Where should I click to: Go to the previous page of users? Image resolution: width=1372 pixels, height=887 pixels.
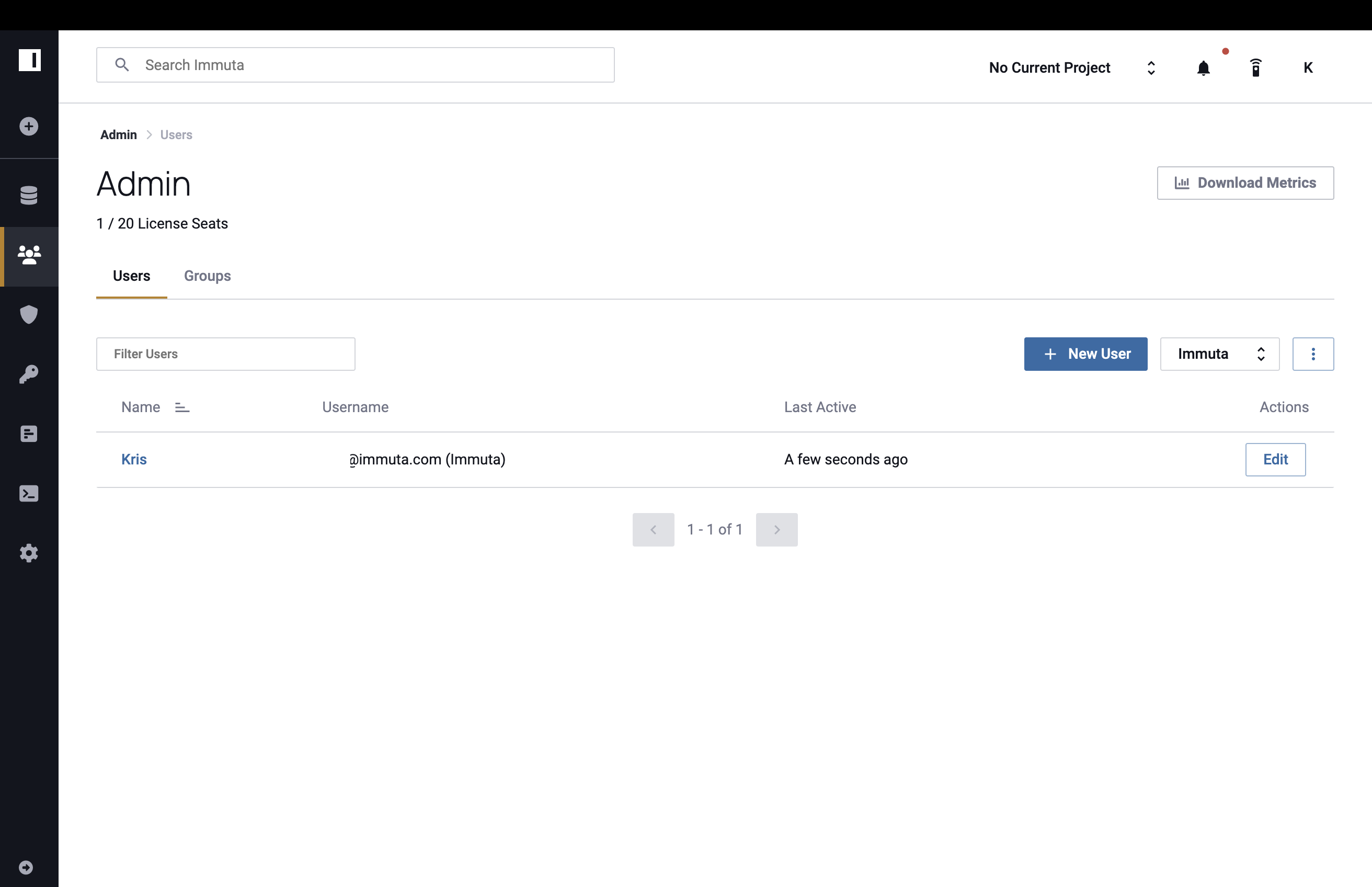653,529
